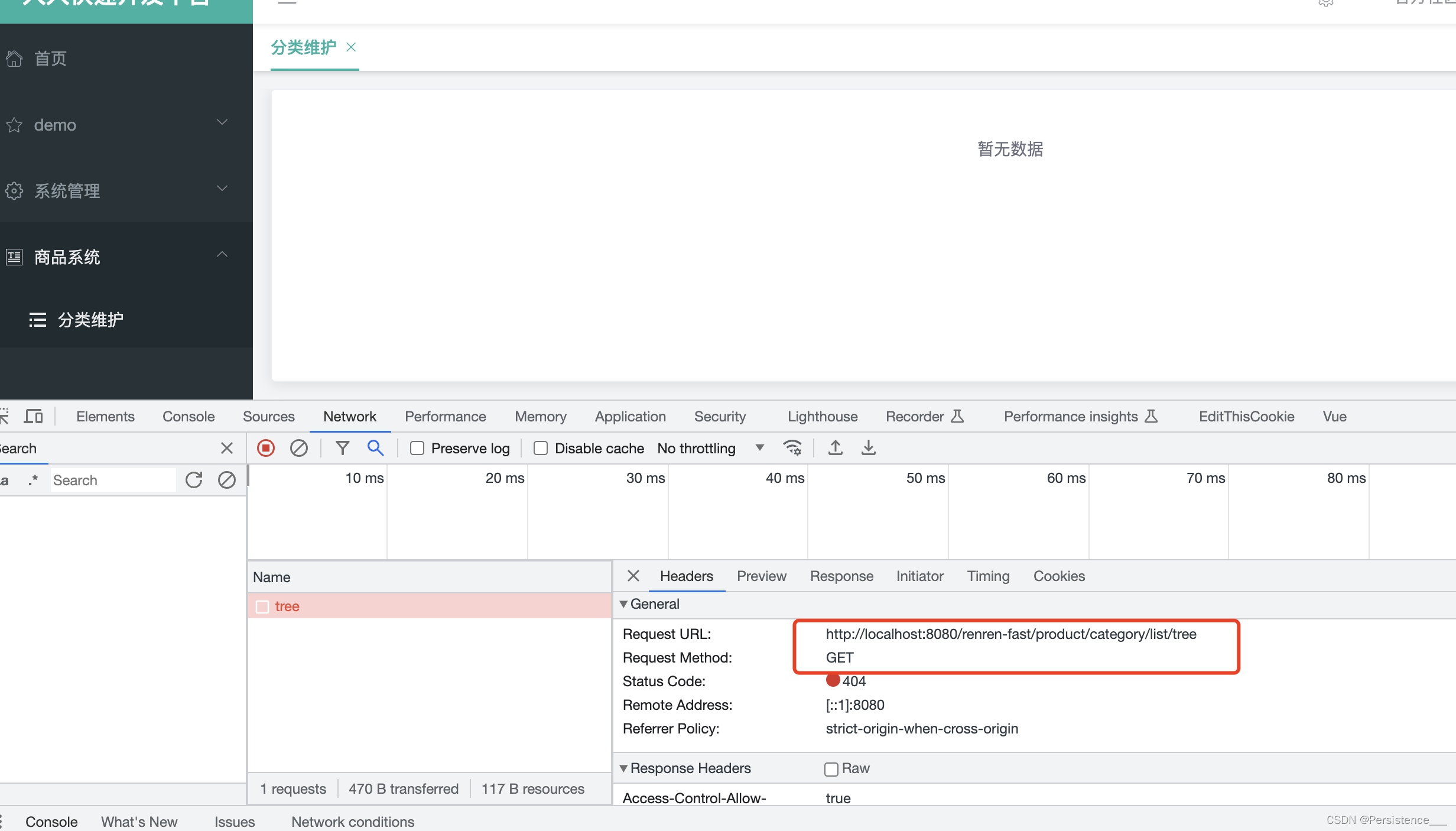
Task: Close the request details pane
Action: [633, 576]
